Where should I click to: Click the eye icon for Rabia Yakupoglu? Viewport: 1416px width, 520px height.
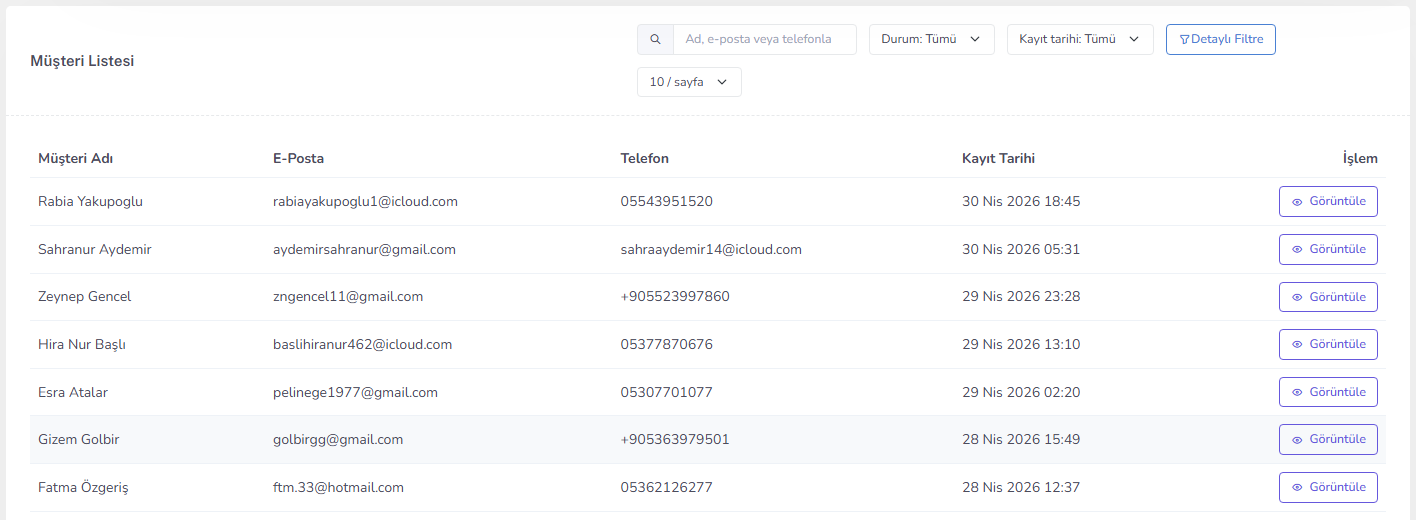[x=1297, y=202]
